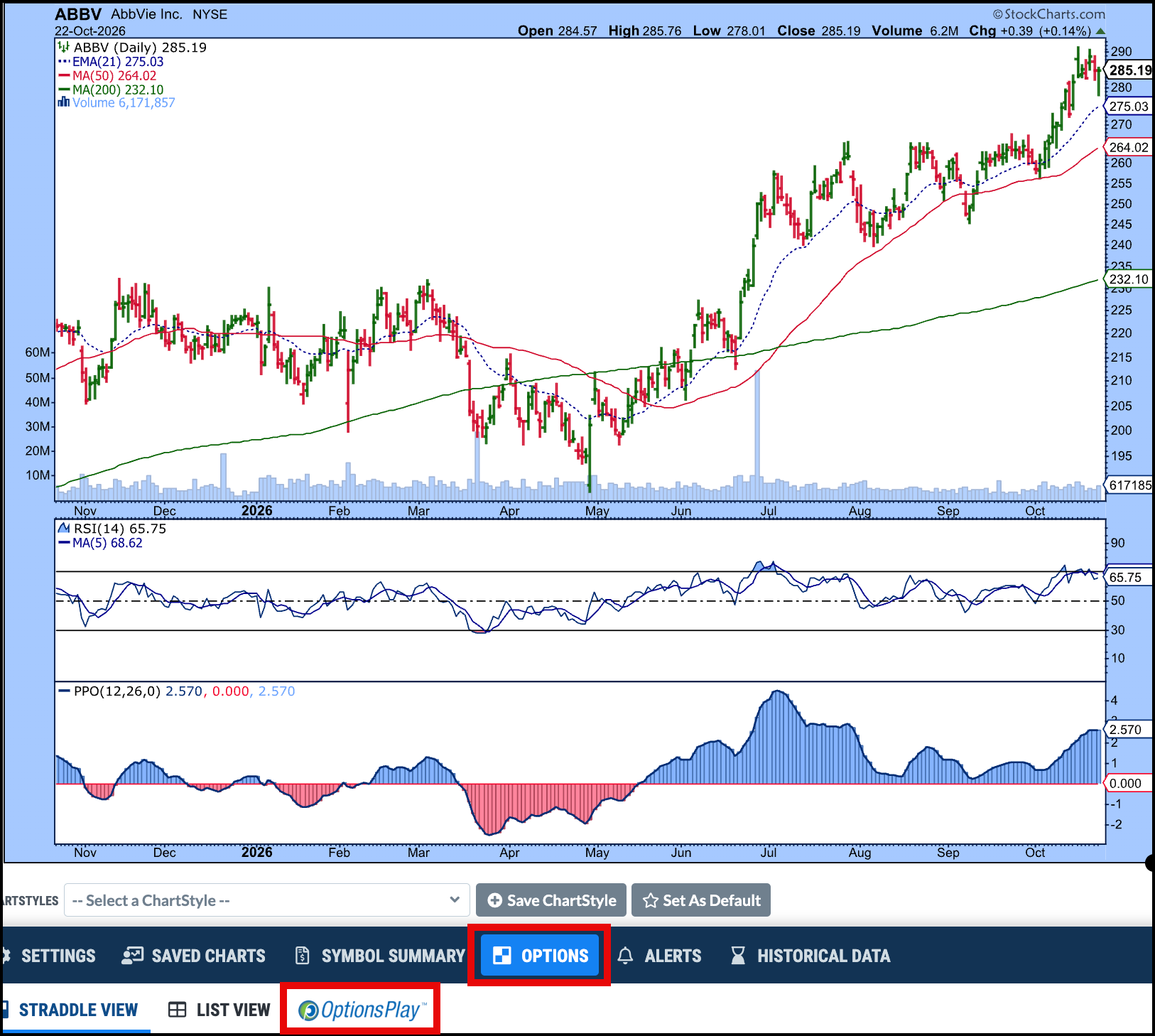
Task: Click the ABBV ticker symbol in the chart title
Action: (x=79, y=14)
